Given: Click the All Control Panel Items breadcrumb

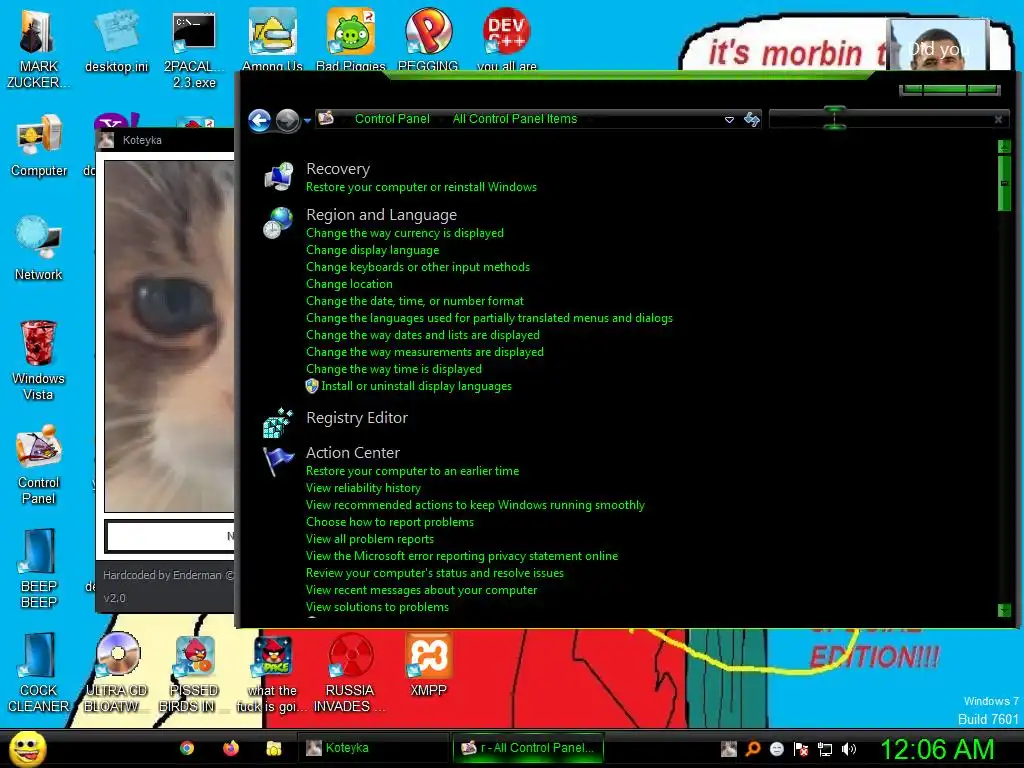Looking at the screenshot, I should coord(515,119).
